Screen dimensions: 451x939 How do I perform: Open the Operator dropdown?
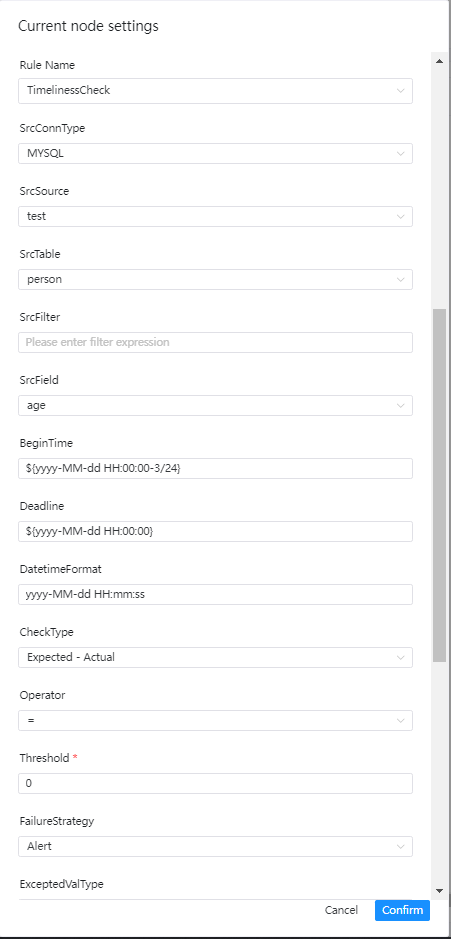coord(215,720)
